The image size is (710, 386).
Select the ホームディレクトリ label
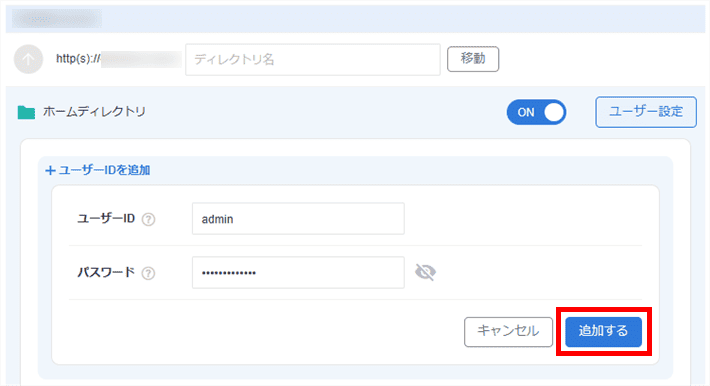pyautogui.click(x=94, y=112)
